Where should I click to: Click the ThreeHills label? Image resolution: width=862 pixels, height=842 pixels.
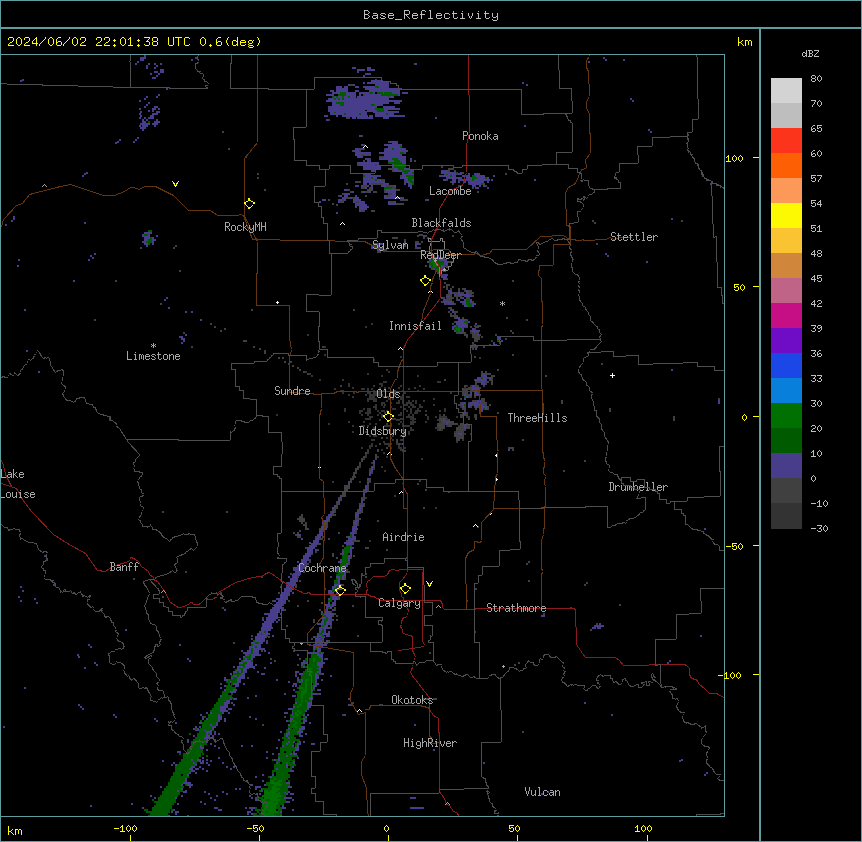click(x=537, y=418)
